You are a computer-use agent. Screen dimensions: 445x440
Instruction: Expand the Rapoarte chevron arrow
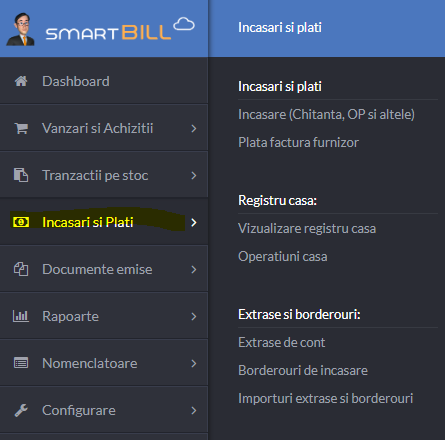tap(194, 316)
